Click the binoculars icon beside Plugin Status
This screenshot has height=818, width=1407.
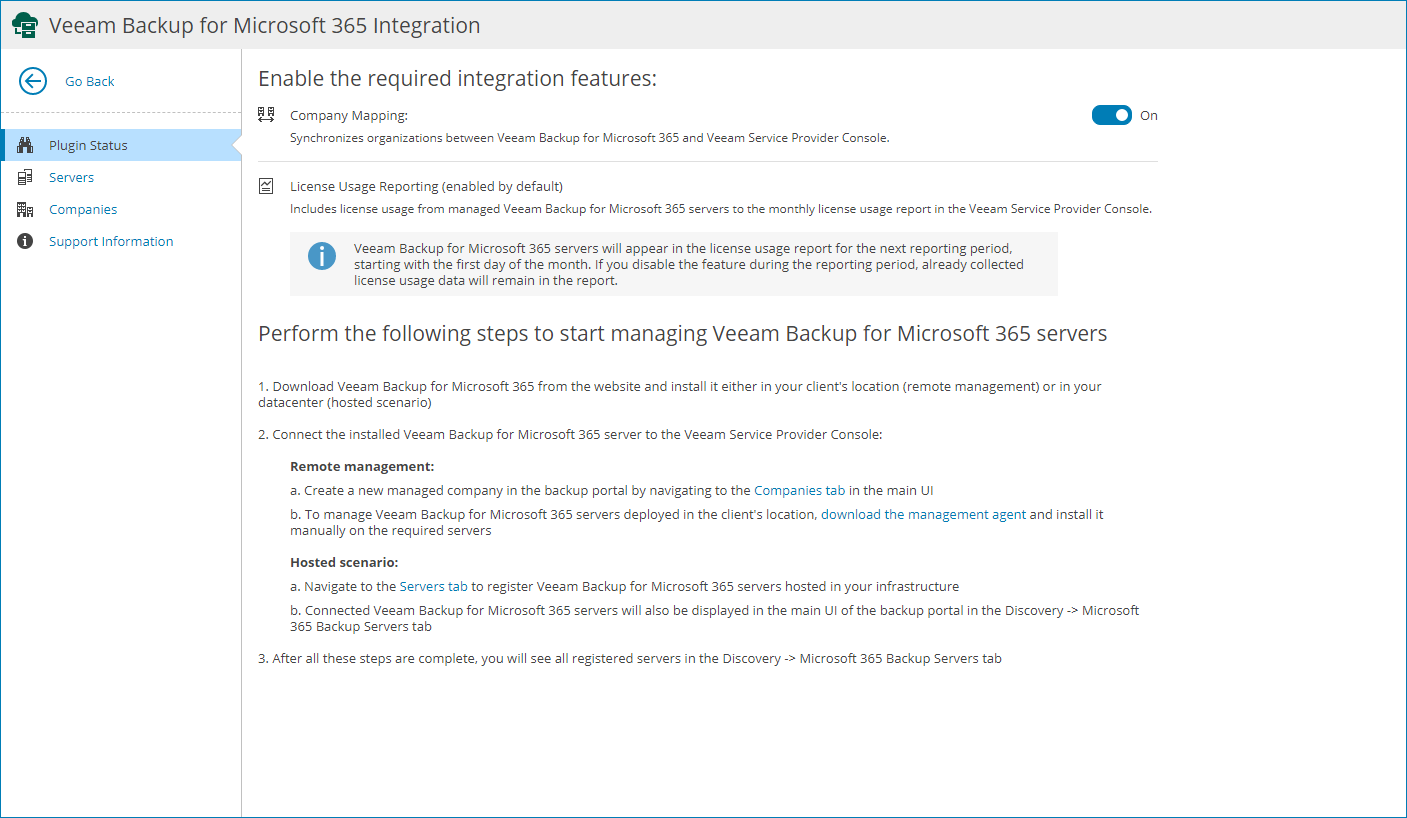click(x=26, y=145)
